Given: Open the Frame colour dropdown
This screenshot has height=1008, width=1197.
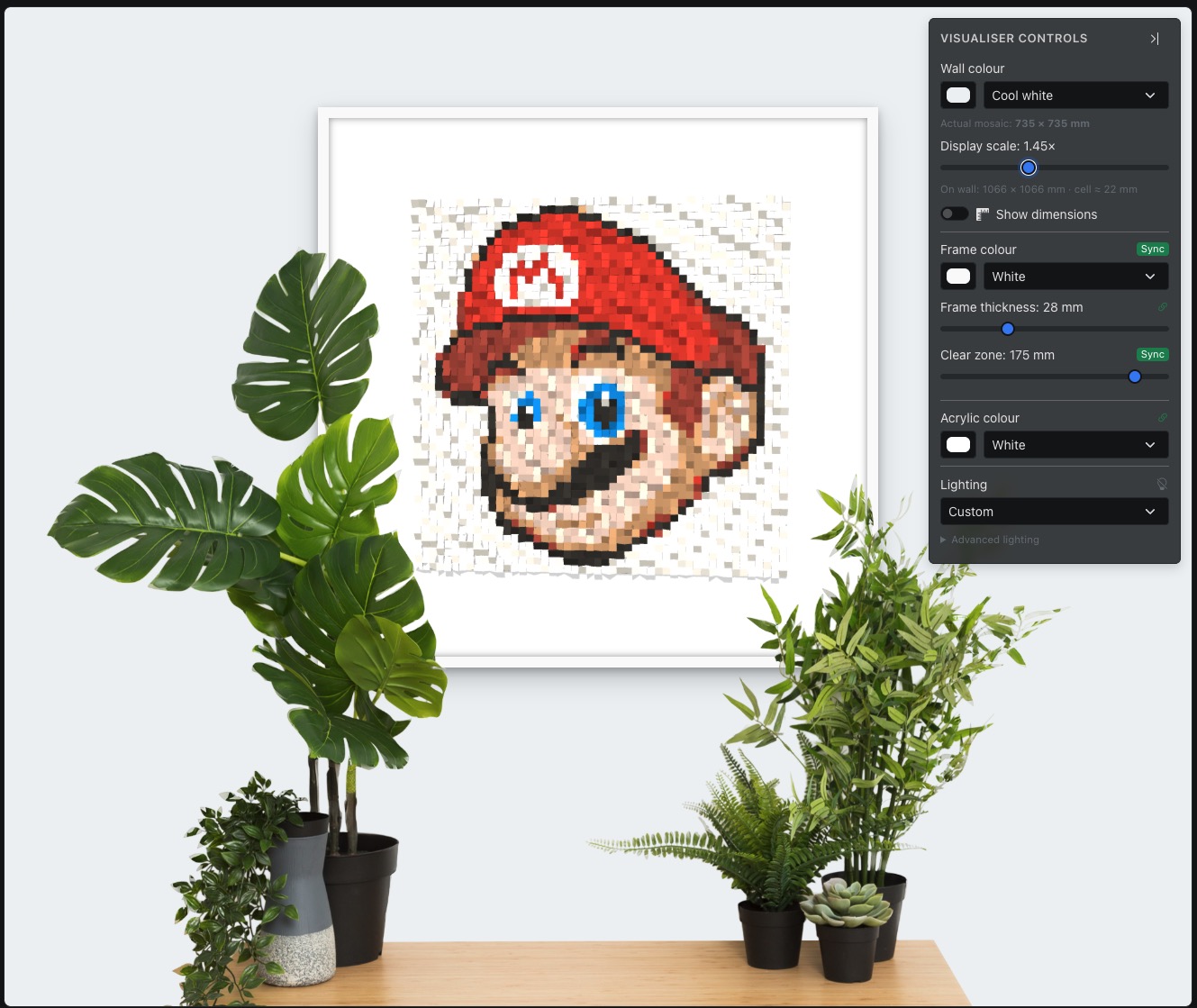Looking at the screenshot, I should pyautogui.click(x=1075, y=277).
